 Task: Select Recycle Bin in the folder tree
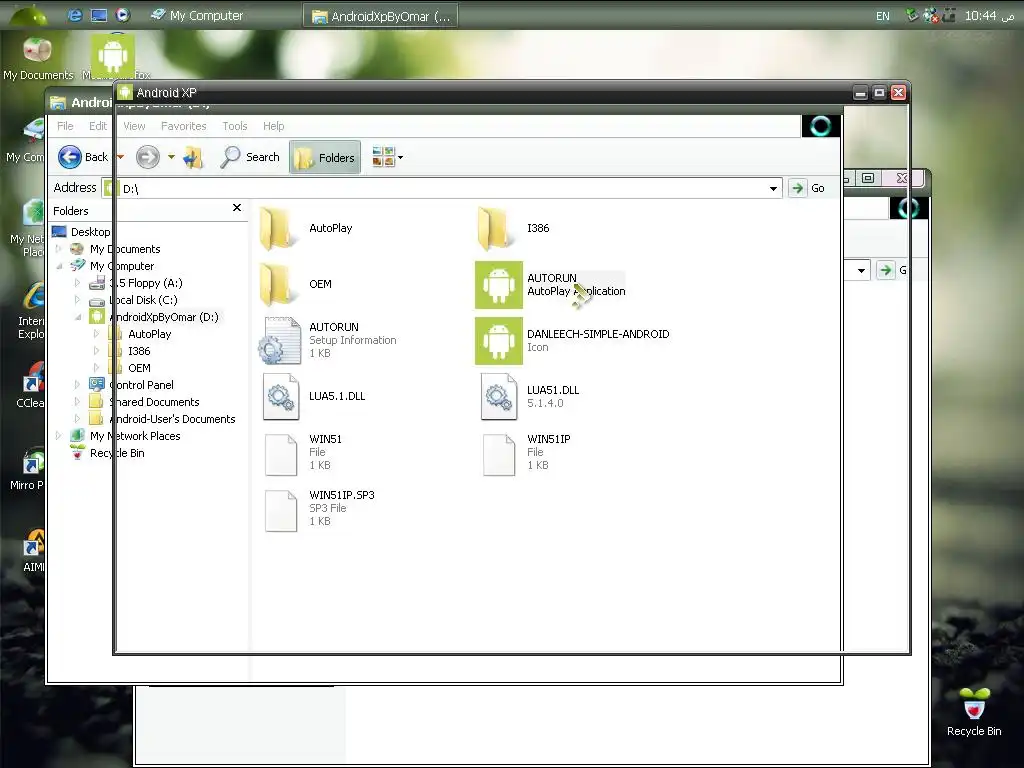pyautogui.click(x=117, y=453)
